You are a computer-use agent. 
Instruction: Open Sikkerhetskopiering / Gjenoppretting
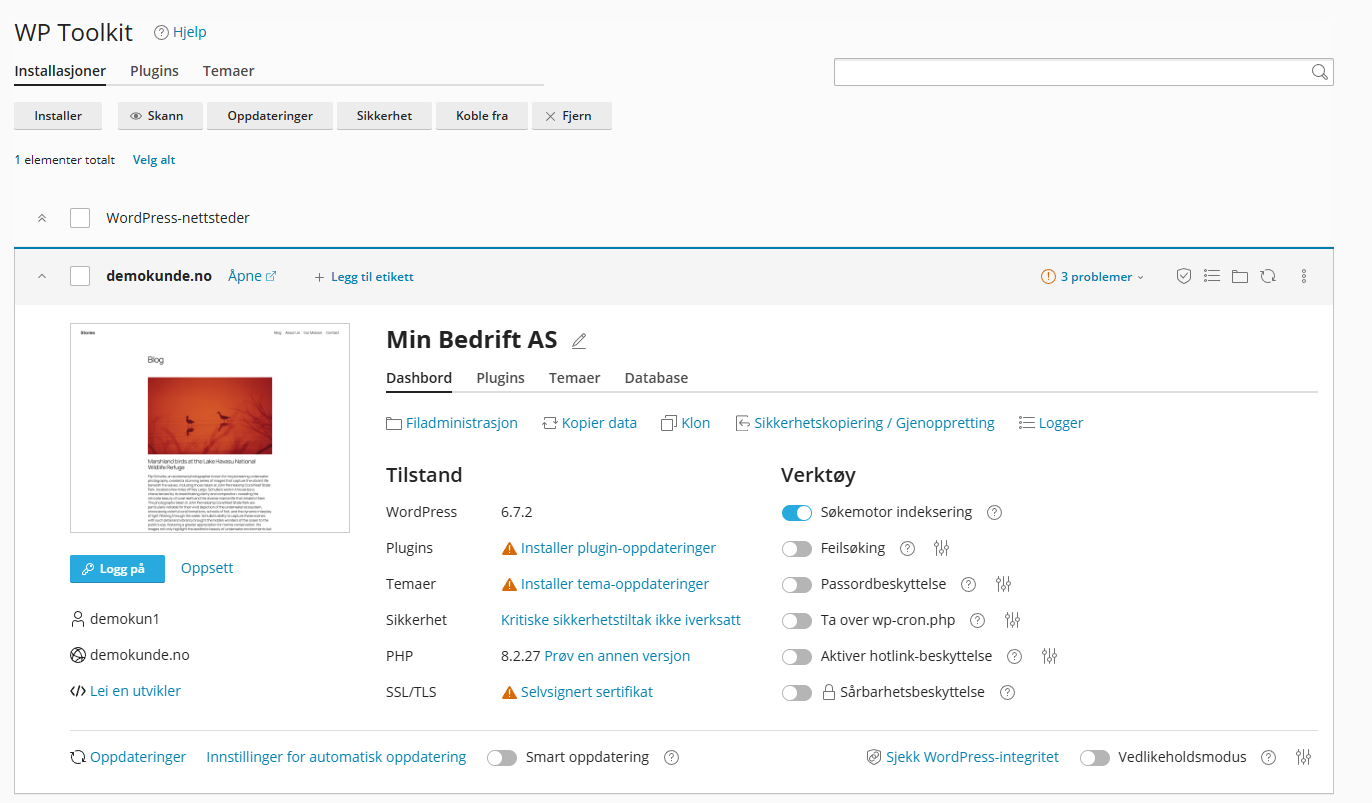(865, 423)
